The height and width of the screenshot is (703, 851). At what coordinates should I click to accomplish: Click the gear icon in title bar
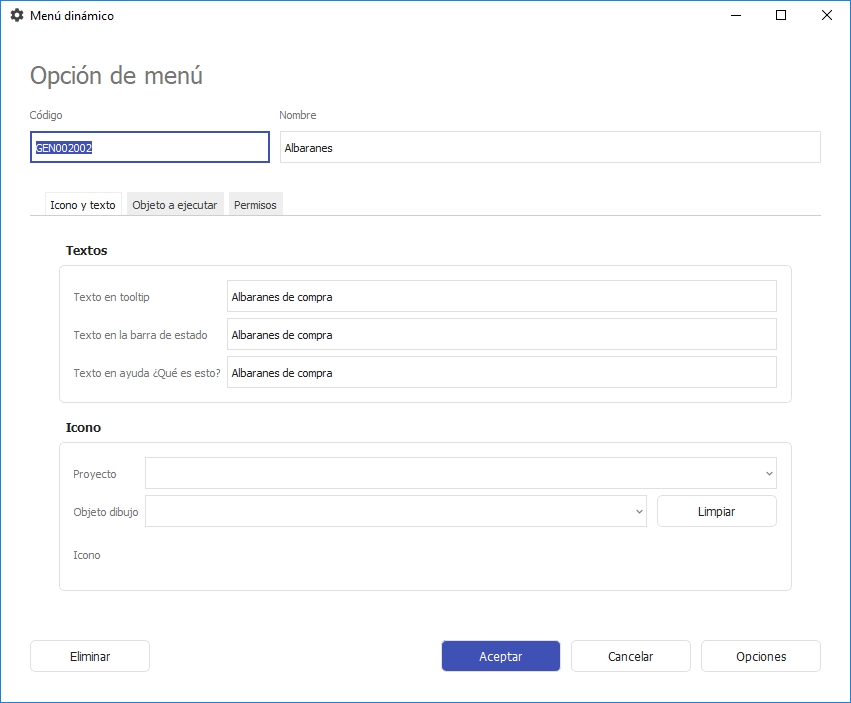click(16, 16)
